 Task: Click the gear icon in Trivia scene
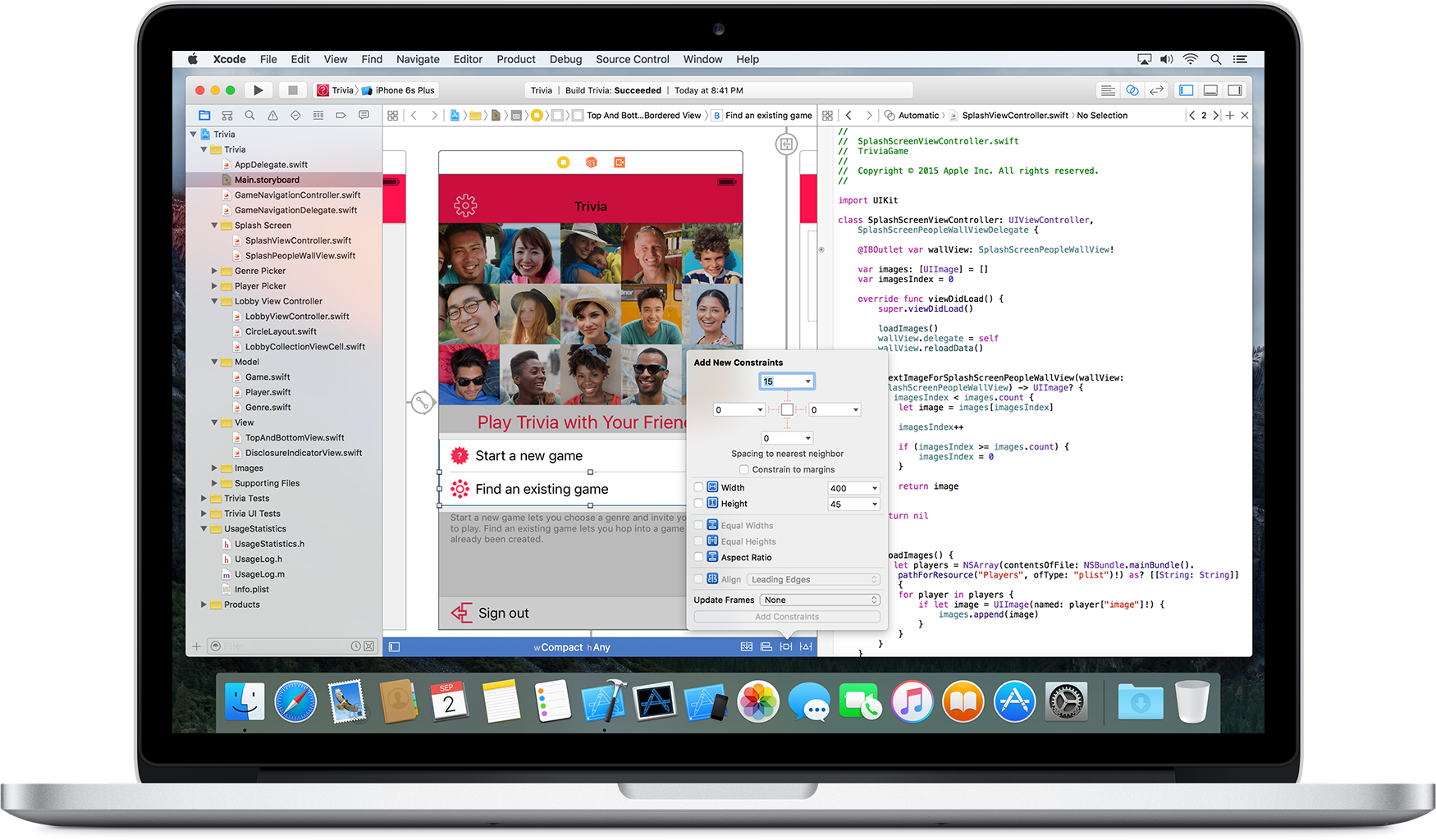(x=465, y=205)
